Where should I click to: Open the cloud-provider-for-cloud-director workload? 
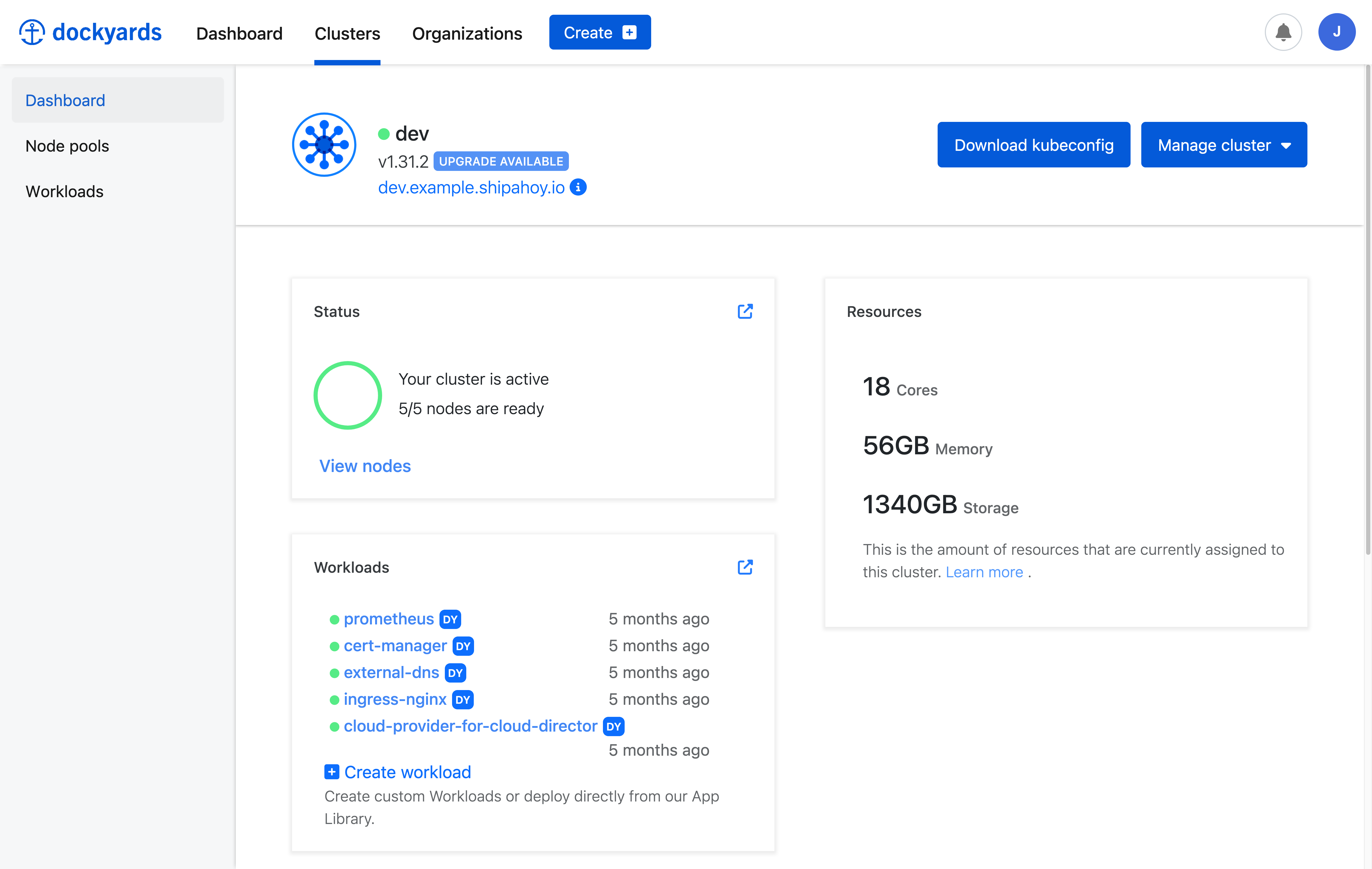coord(470,726)
